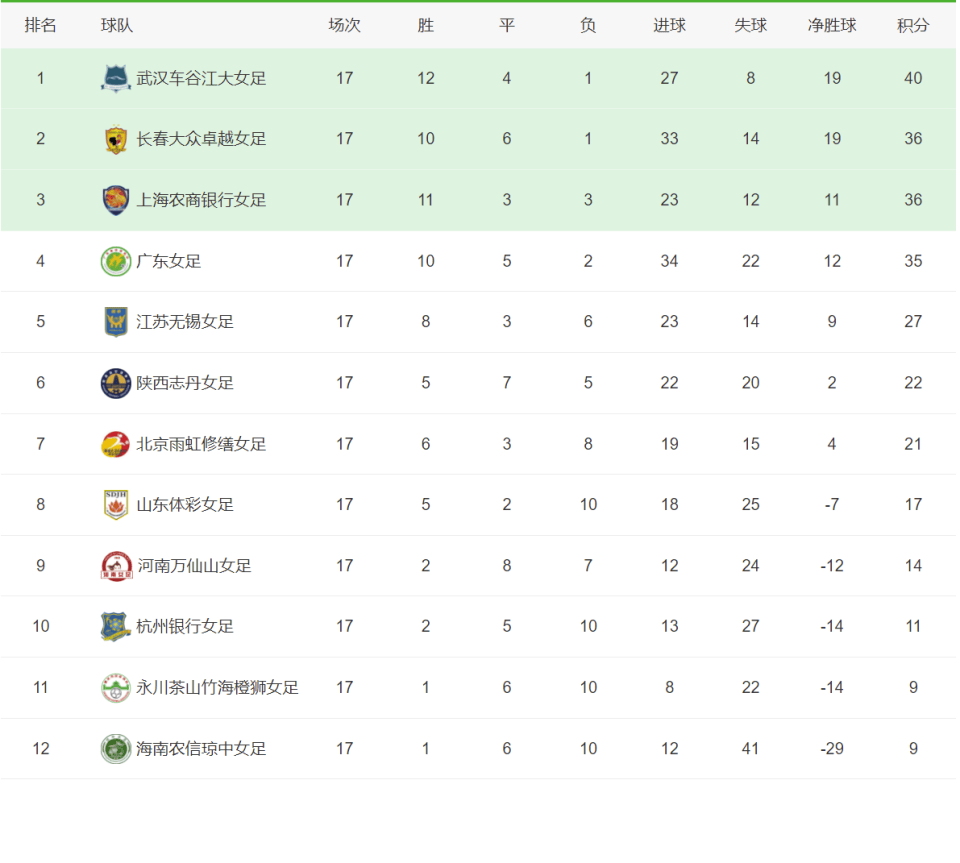The image size is (960, 863).
Task: Click the 河南万仙山女足 team badge
Action: 116,566
